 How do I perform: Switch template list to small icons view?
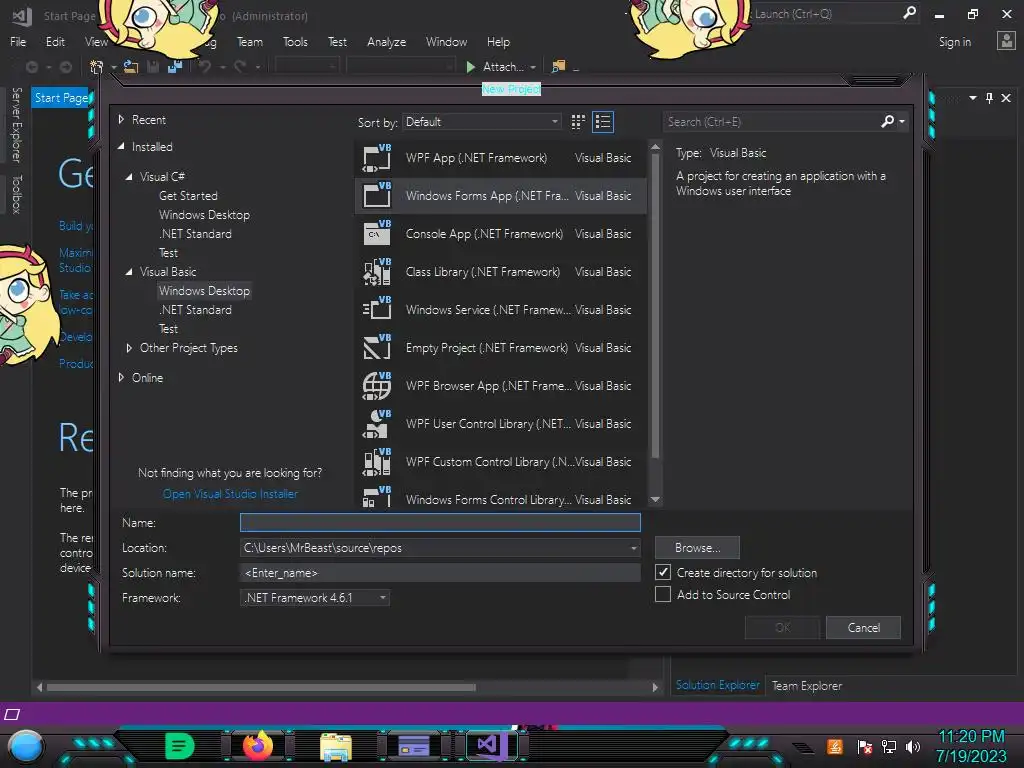click(578, 122)
